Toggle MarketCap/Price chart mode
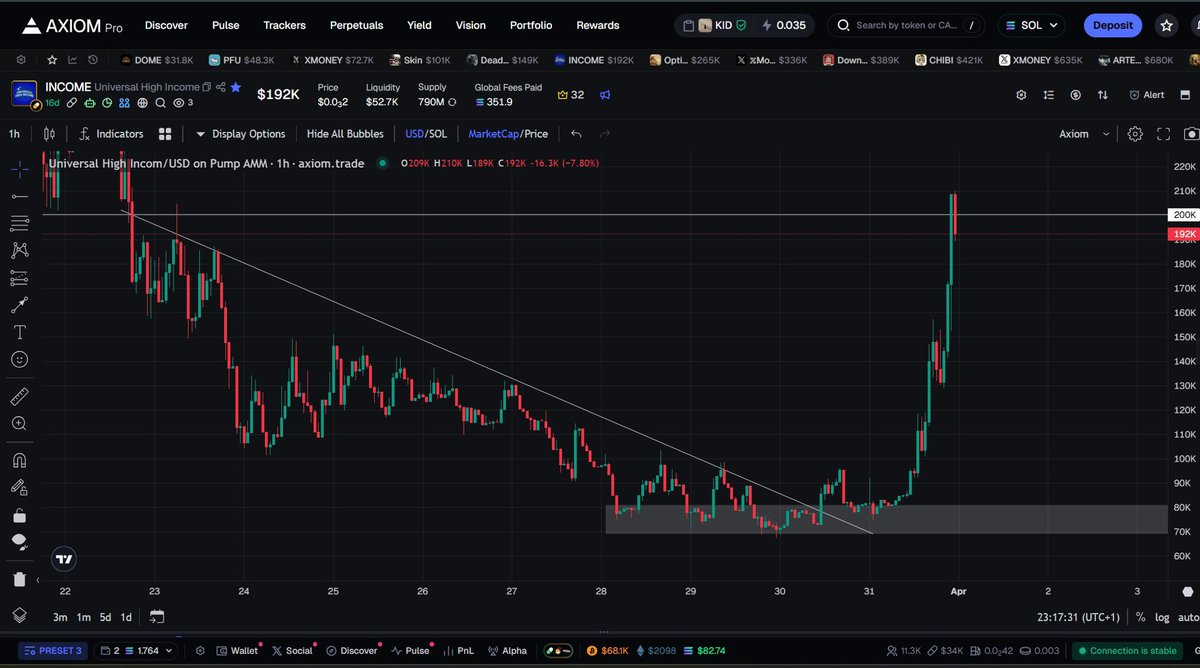This screenshot has height=668, width=1200. click(508, 134)
